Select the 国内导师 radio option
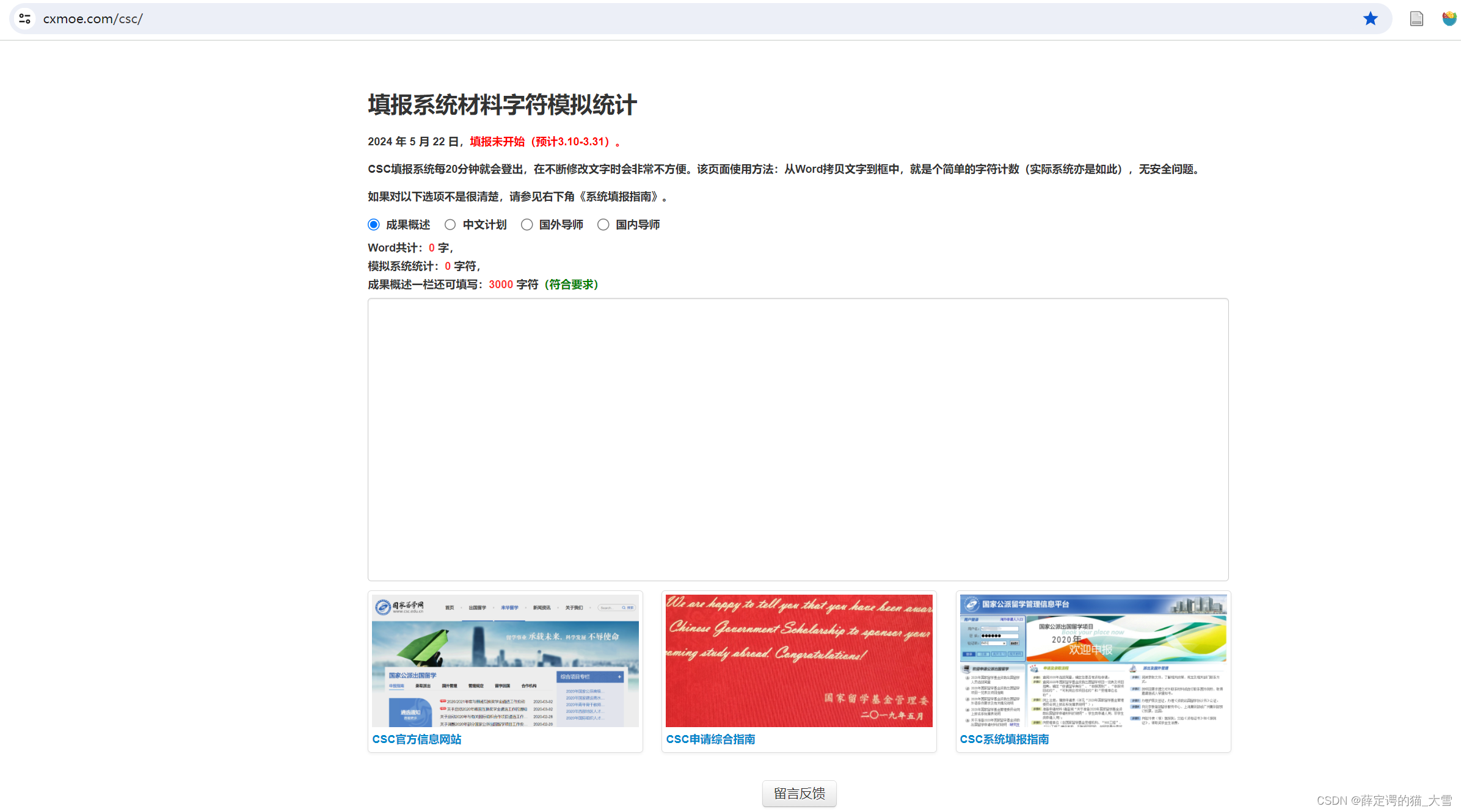 click(603, 225)
